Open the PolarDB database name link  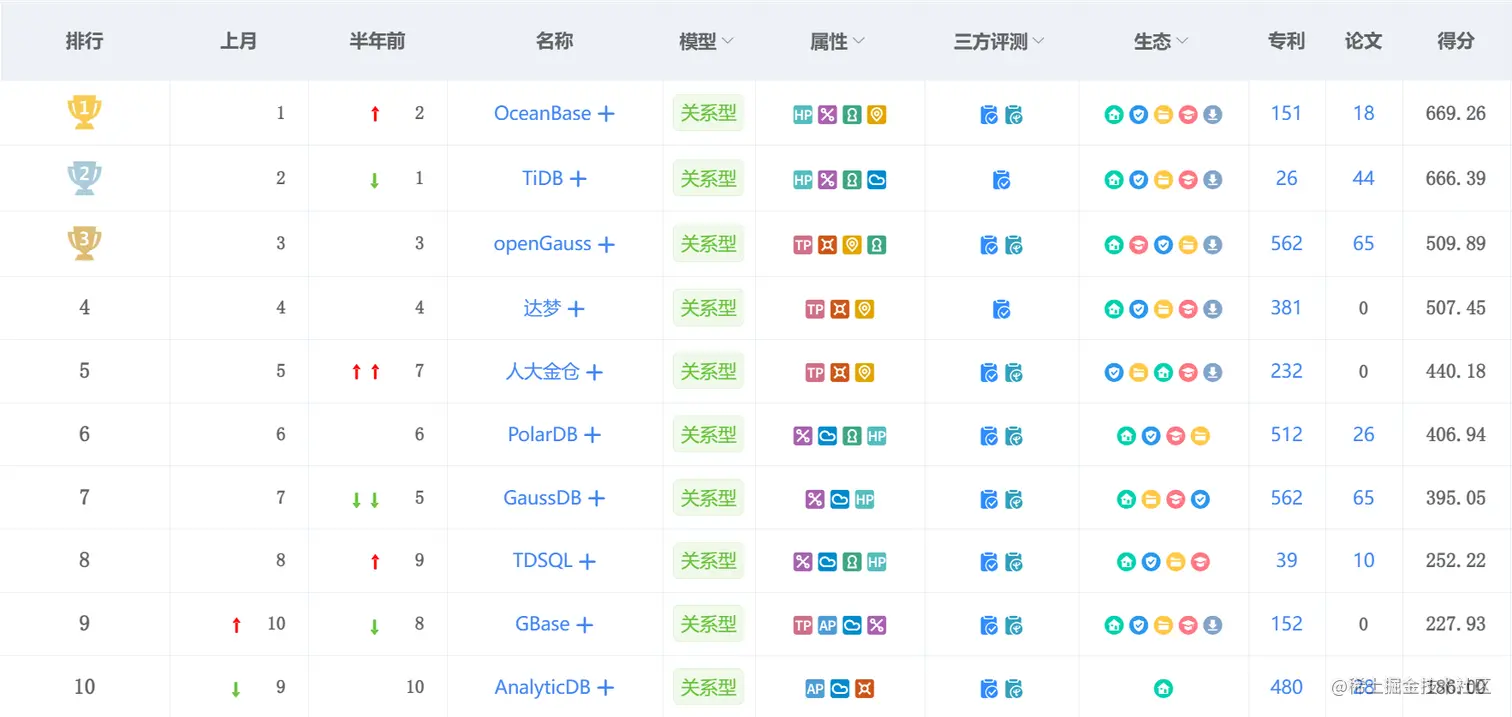point(542,435)
